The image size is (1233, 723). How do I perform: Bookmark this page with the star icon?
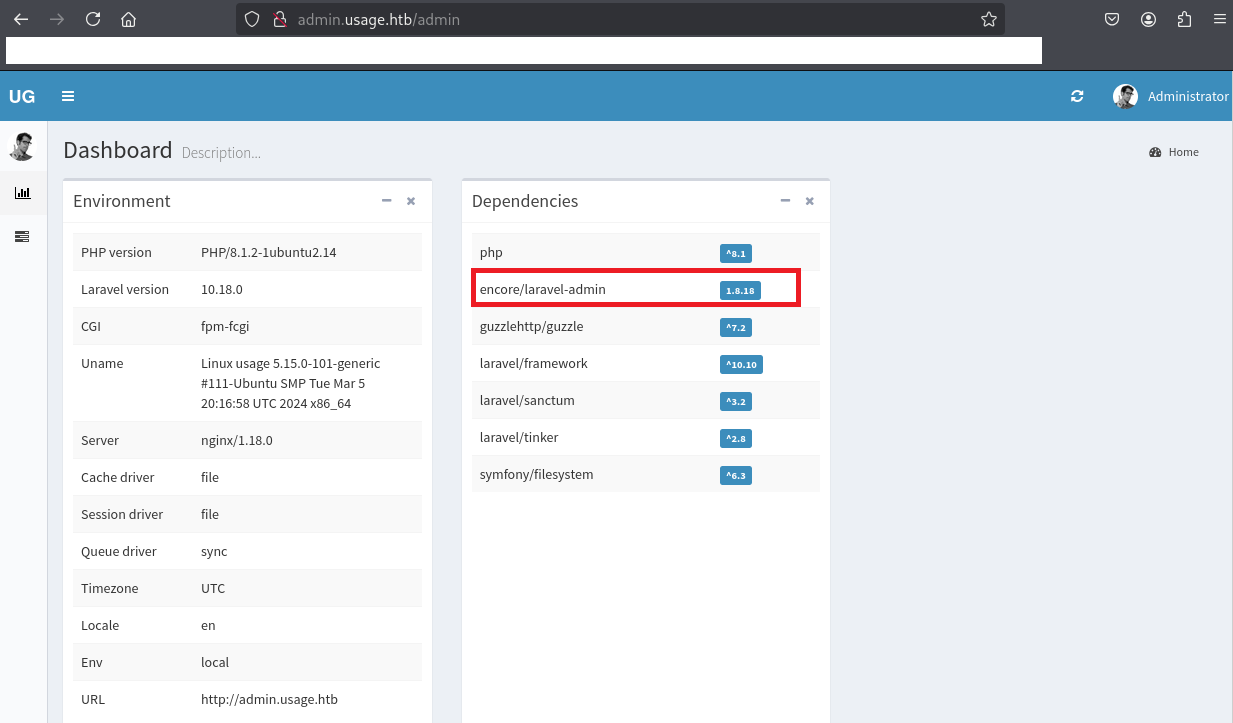coord(988,19)
